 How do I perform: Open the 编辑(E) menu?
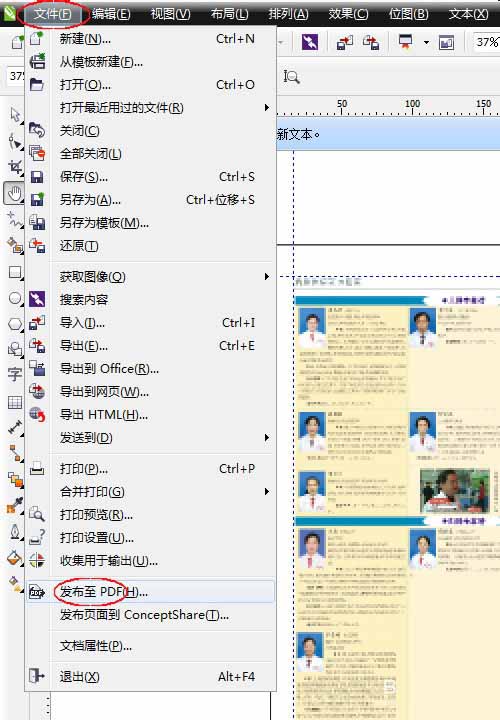(111, 14)
